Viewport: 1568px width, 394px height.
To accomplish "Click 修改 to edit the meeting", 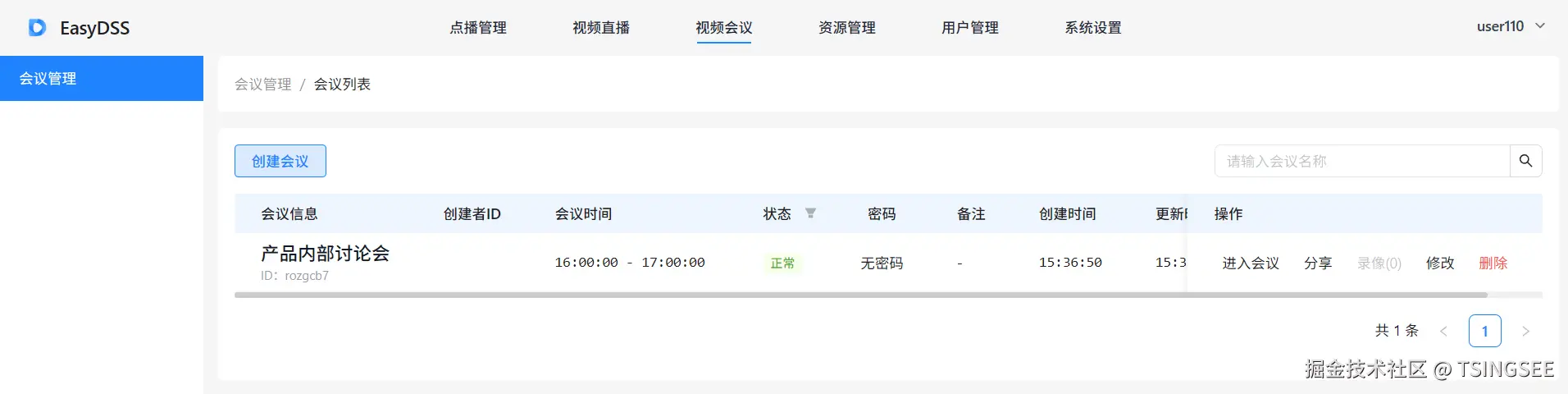I will [x=1440, y=263].
